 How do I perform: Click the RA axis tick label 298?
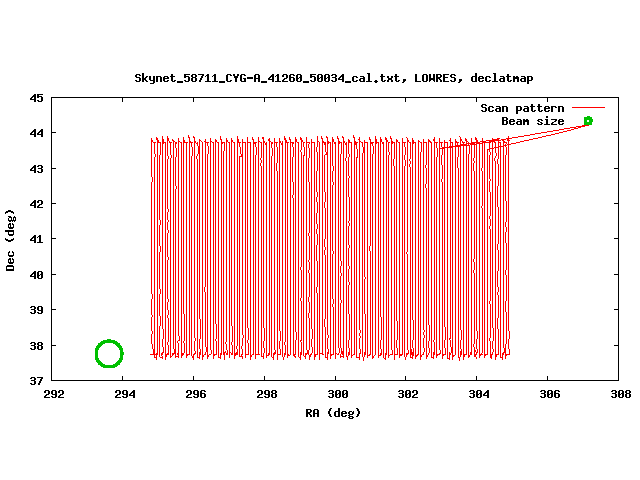click(267, 394)
